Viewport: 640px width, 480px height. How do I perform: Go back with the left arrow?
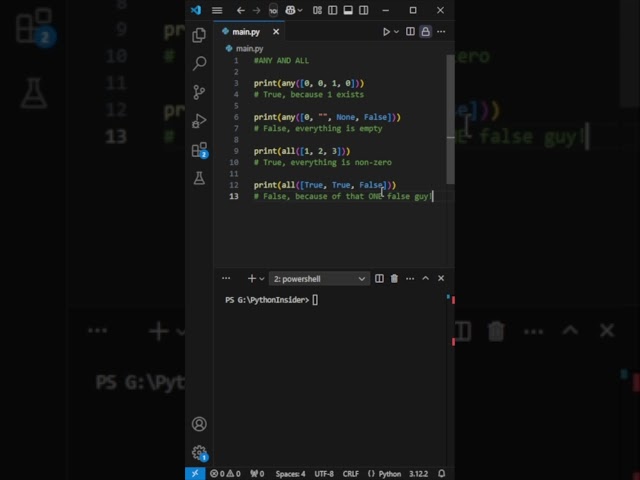(x=241, y=10)
